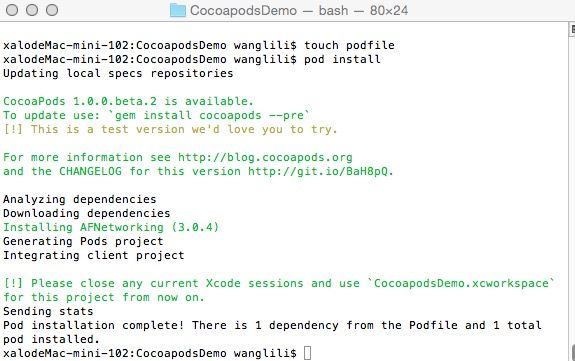
Task: Click the scrollbar thumb at bottom right
Action: tap(572, 352)
